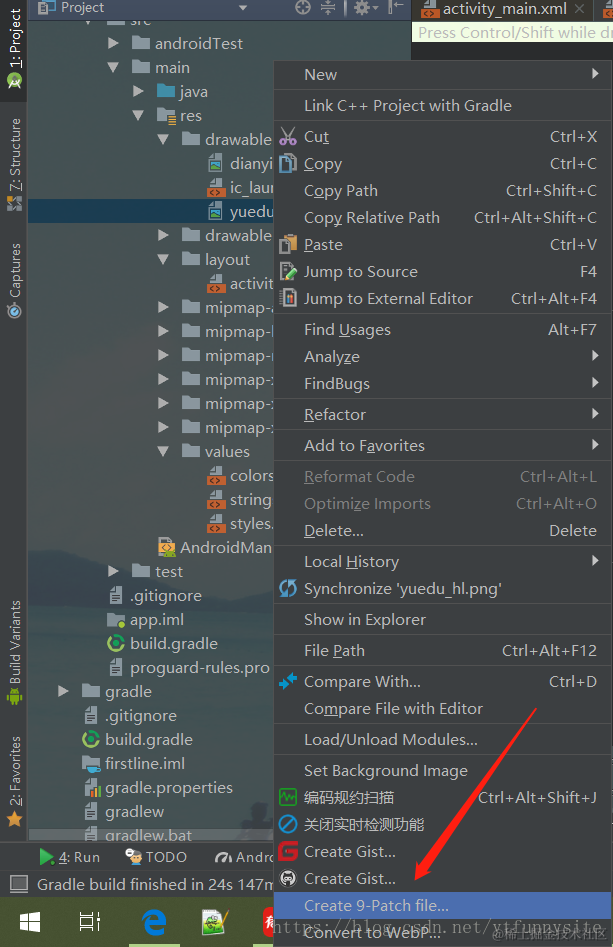Click the 关闭实时检测功能 blue circle icon
Image resolution: width=613 pixels, height=947 pixels.
(288, 824)
